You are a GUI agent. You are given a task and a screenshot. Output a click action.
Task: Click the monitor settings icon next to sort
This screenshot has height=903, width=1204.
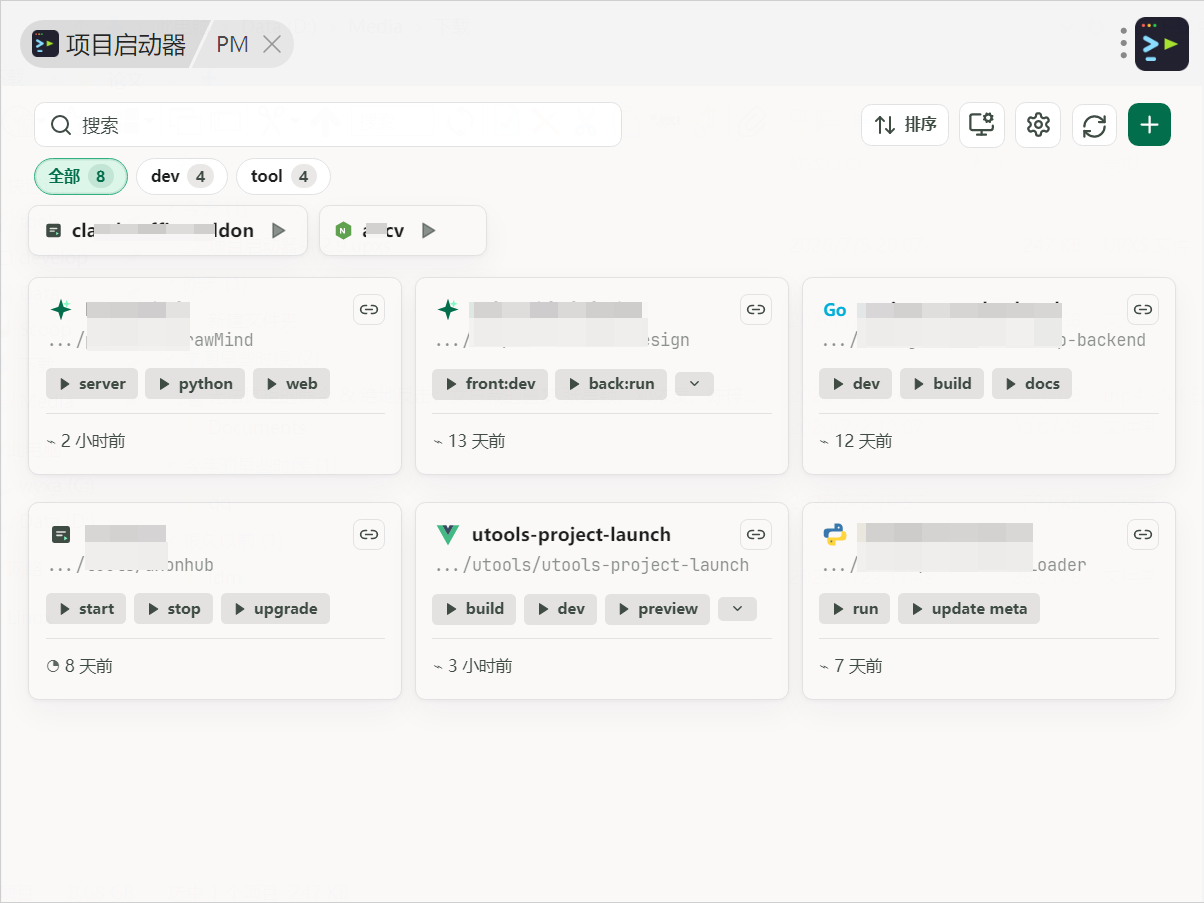pyautogui.click(x=982, y=125)
